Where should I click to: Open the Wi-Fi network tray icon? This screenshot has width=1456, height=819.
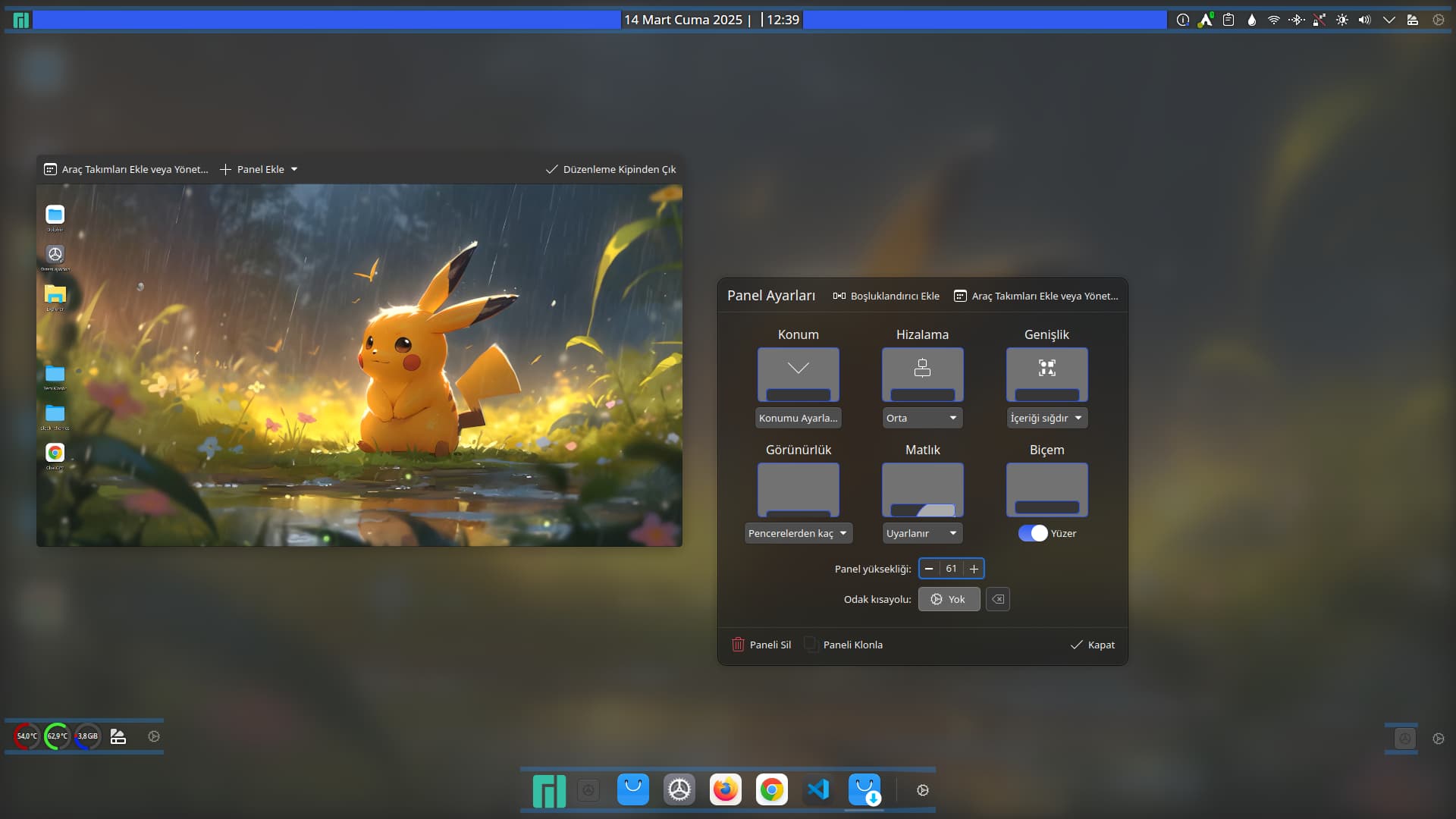point(1274,20)
